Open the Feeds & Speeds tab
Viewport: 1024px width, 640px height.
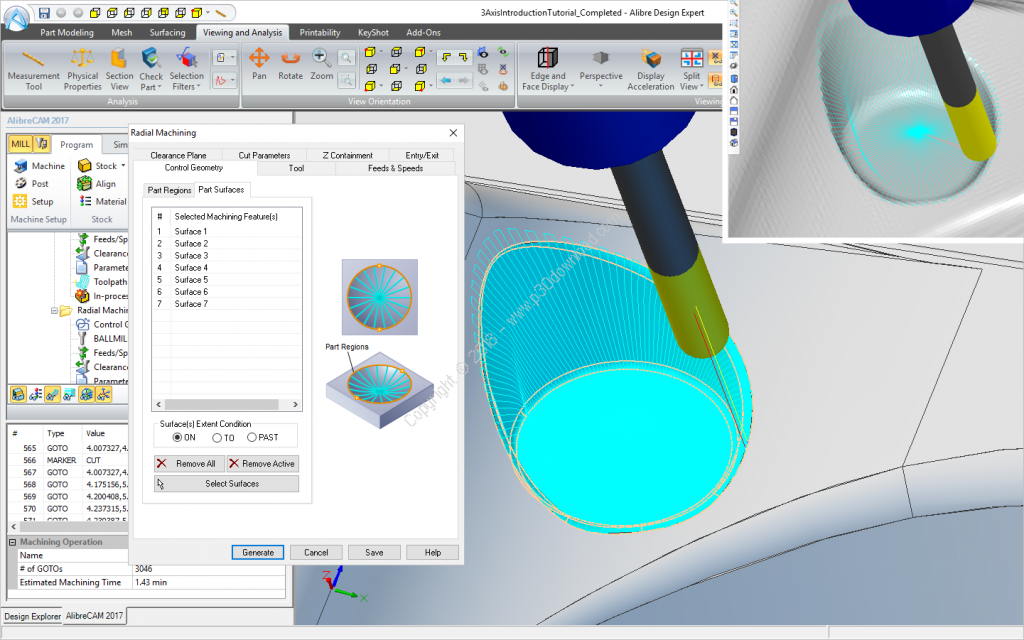(395, 168)
